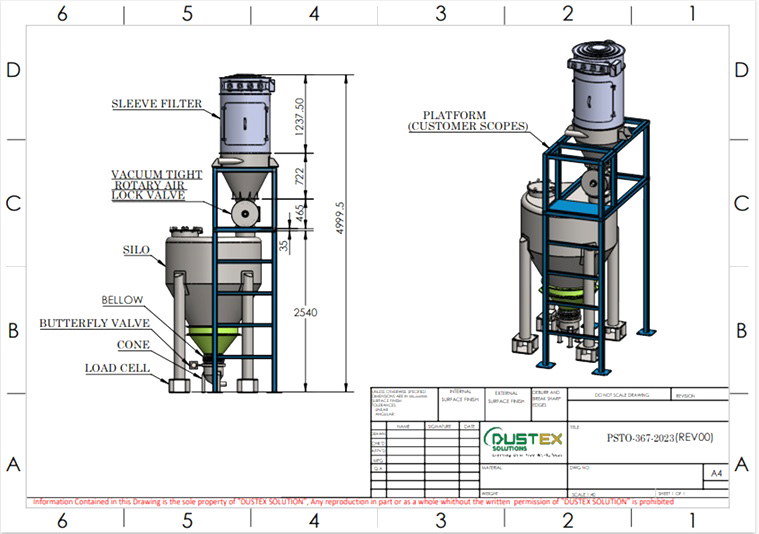Image resolution: width=759 pixels, height=534 pixels.
Task: Click the SILO callout text
Action: pos(137,250)
